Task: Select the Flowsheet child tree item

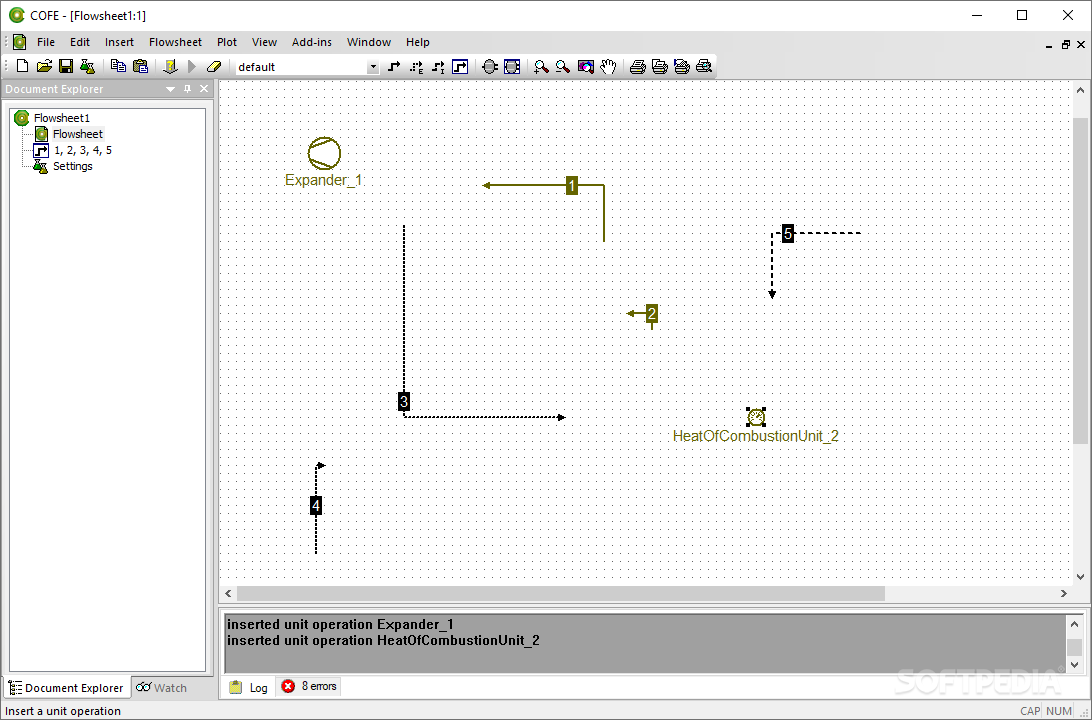Action: (x=77, y=134)
